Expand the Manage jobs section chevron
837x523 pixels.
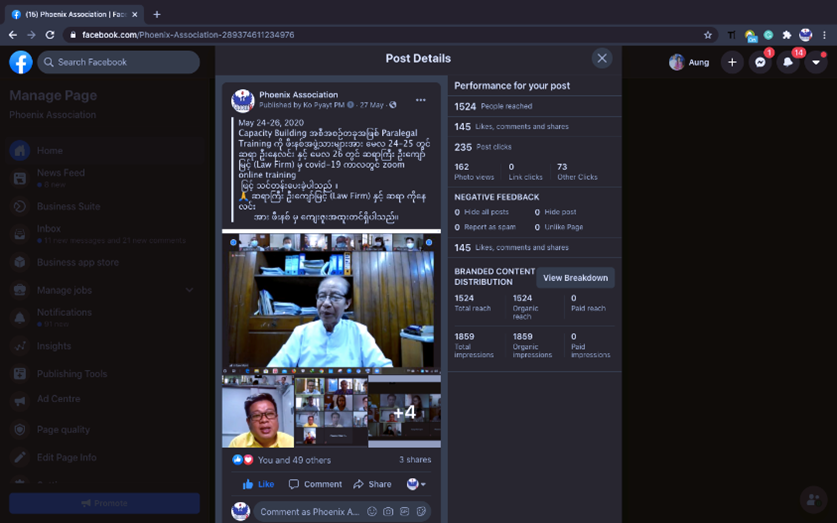click(189, 290)
